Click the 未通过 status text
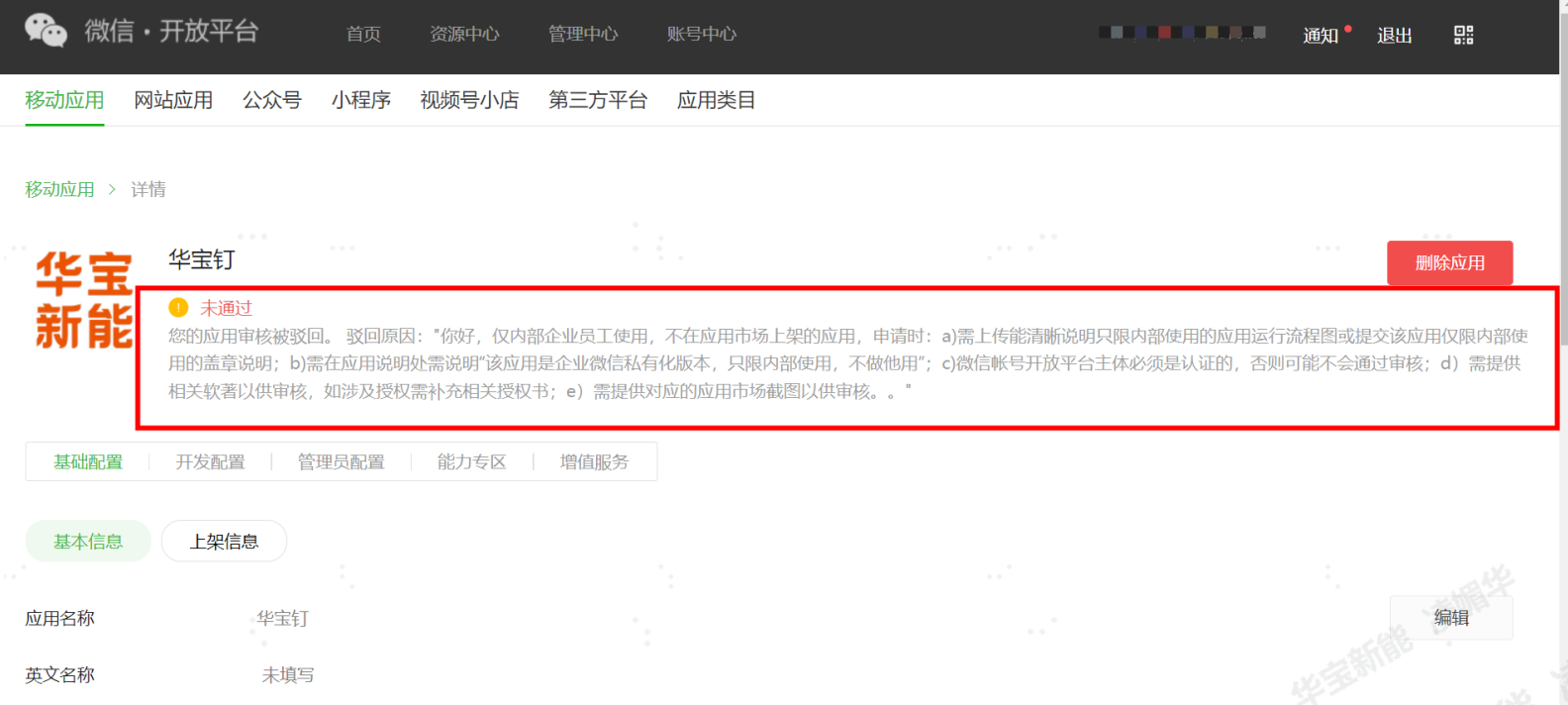Viewport: 1568px width, 705px height. [227, 308]
